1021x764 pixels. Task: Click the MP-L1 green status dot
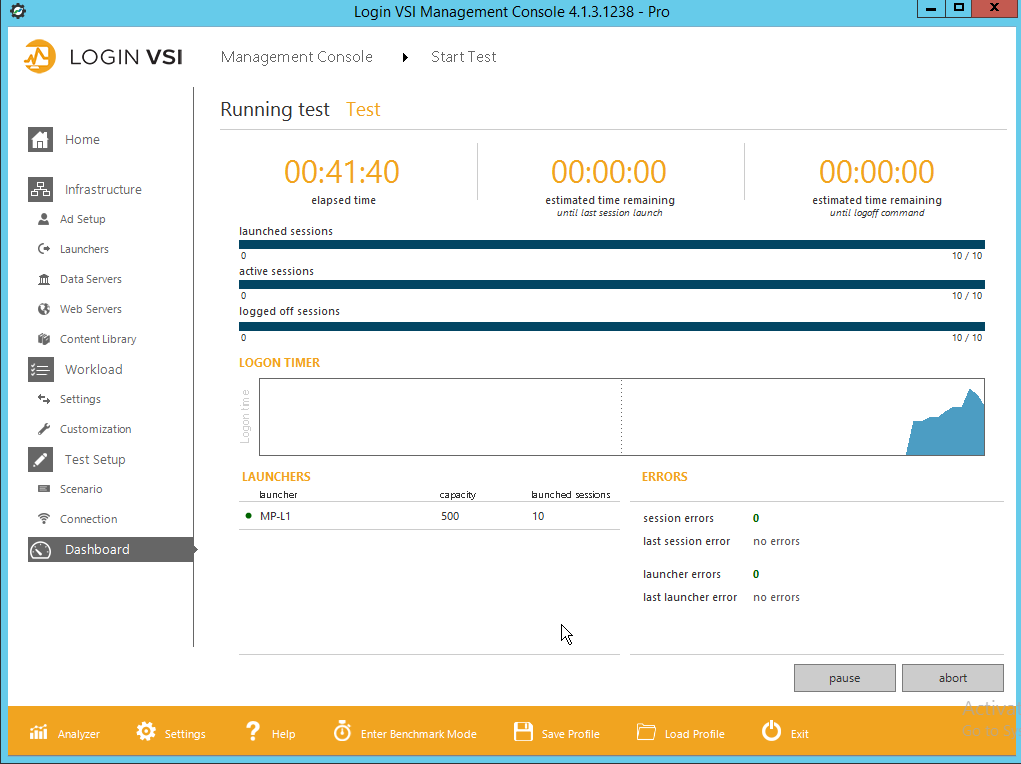[248, 516]
